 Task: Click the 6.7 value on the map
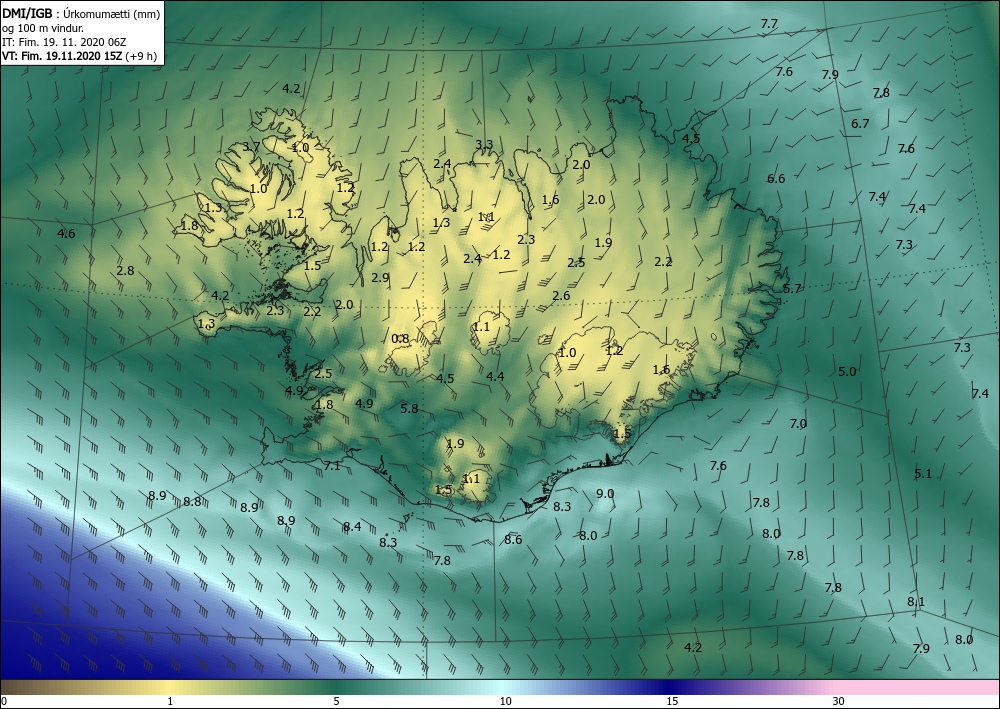point(860,123)
